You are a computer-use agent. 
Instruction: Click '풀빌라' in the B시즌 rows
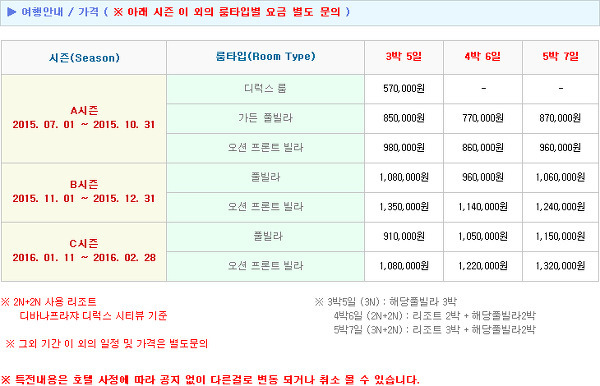tap(266, 177)
